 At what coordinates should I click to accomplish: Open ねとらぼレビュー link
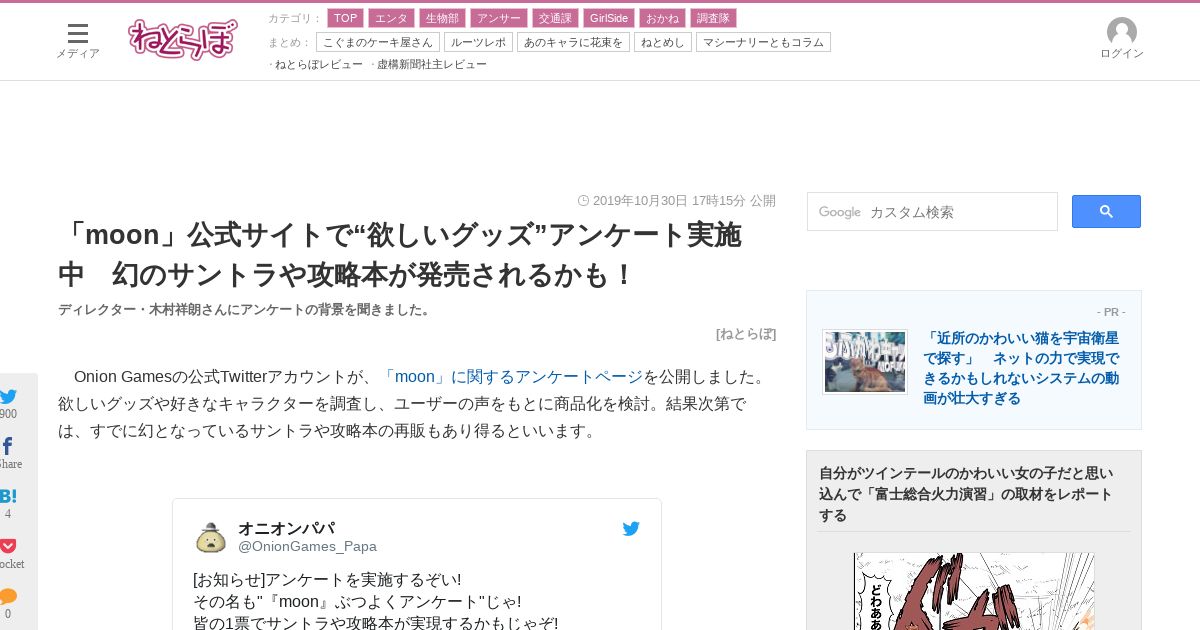click(x=319, y=64)
